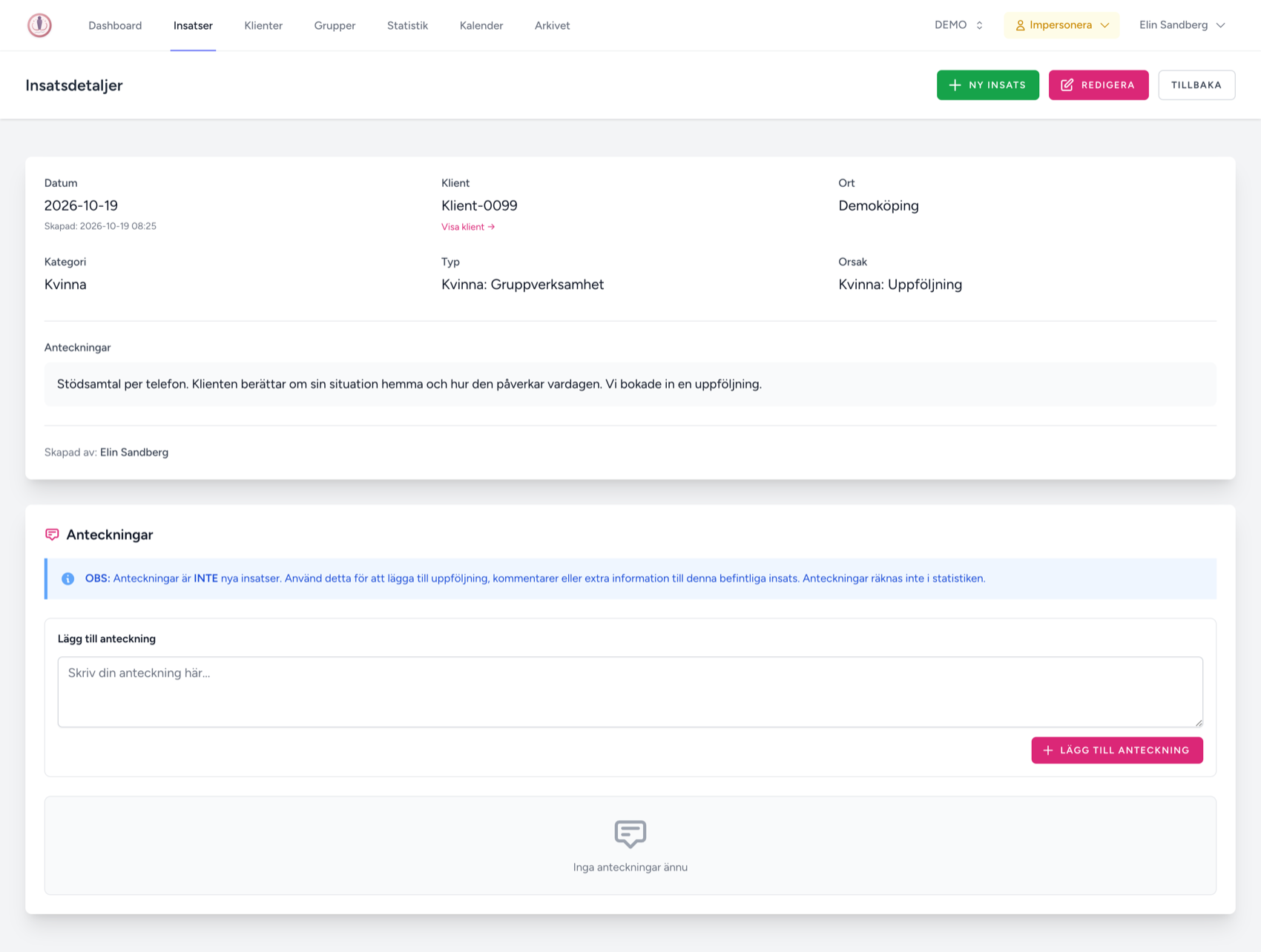
Task: Click the blue info icon in OBS notice
Action: coord(68,579)
